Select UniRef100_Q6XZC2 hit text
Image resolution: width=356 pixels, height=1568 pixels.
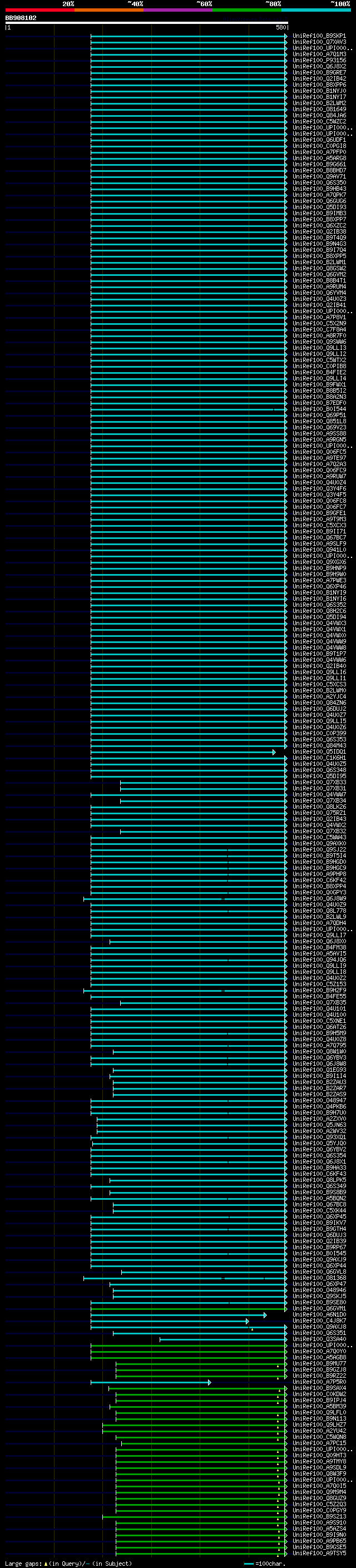click(x=319, y=225)
